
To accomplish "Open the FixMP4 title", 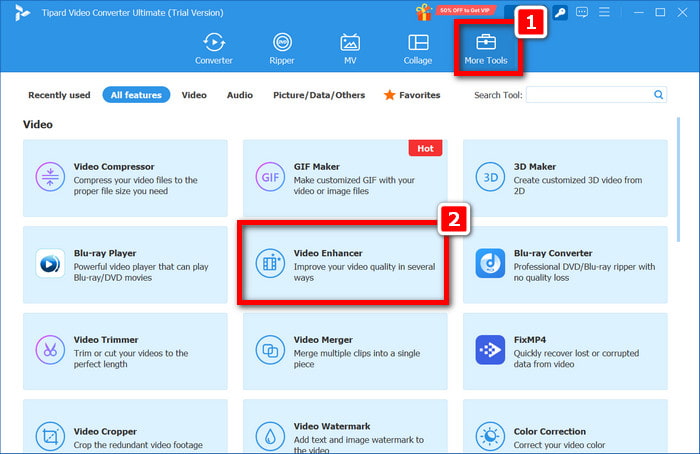I will coord(530,340).
